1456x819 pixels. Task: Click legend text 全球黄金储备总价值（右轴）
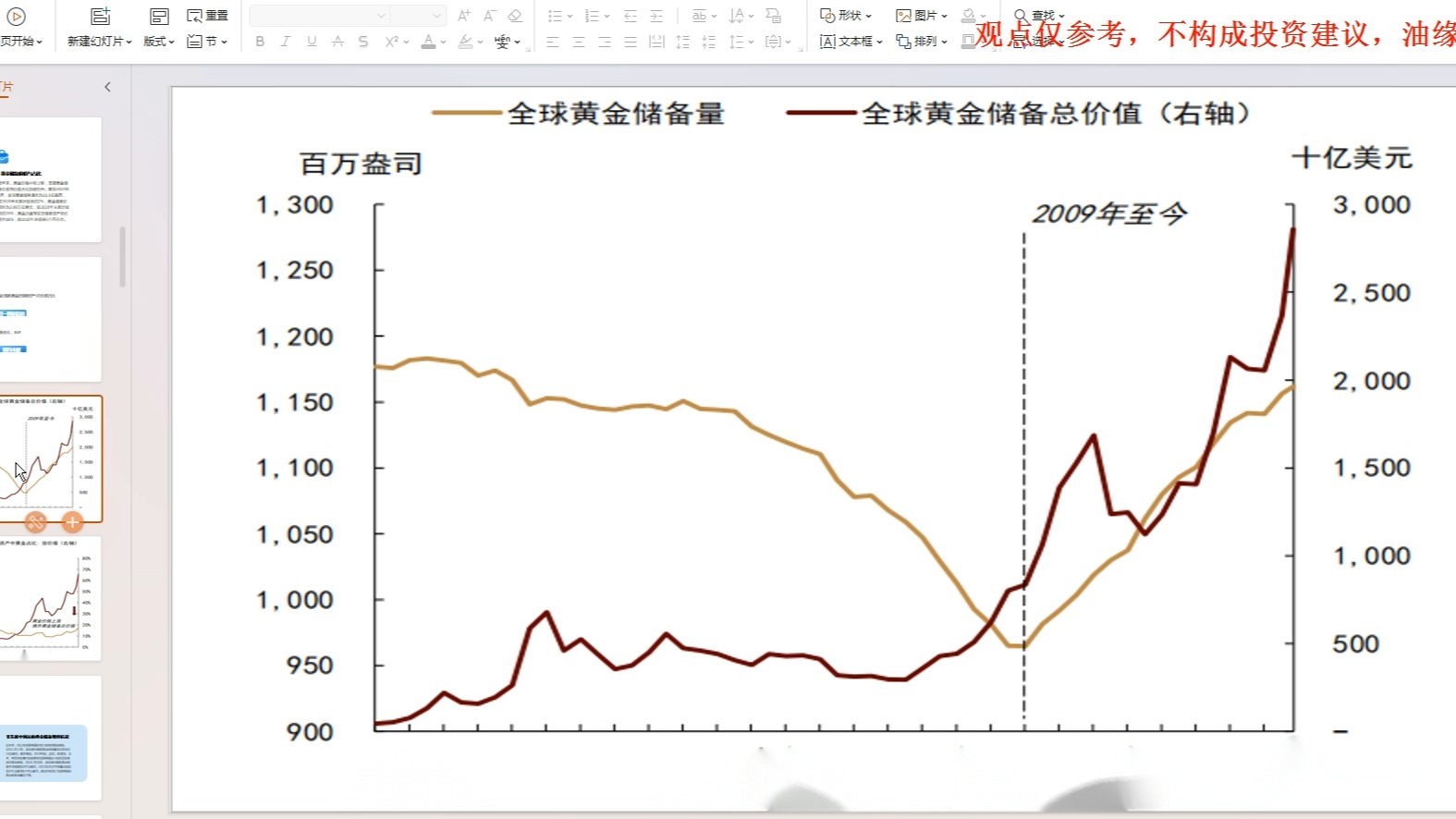1057,114
